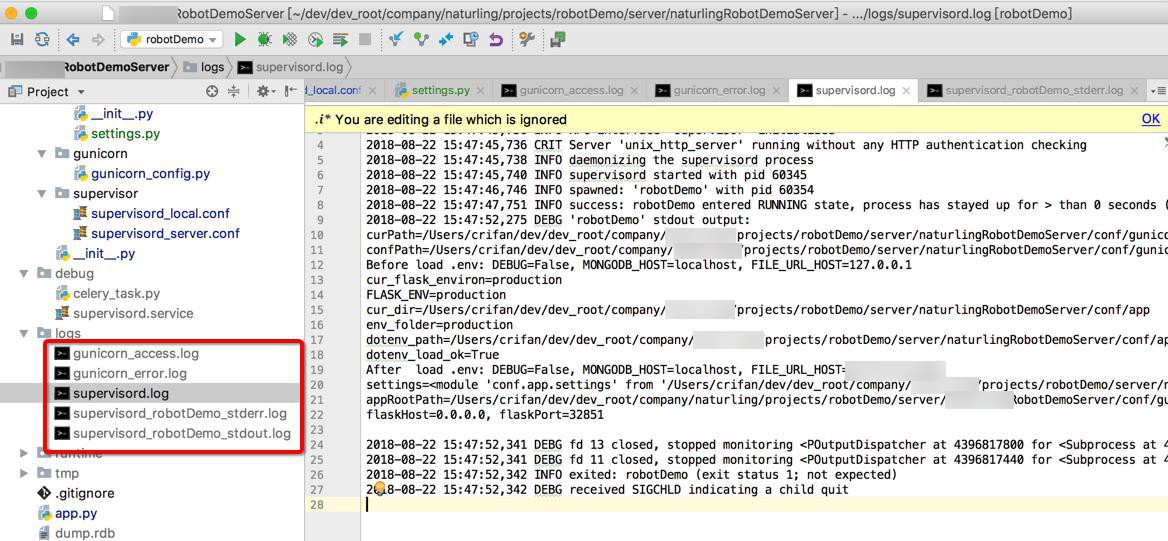Click the grey Forward navigation arrow

click(98, 39)
